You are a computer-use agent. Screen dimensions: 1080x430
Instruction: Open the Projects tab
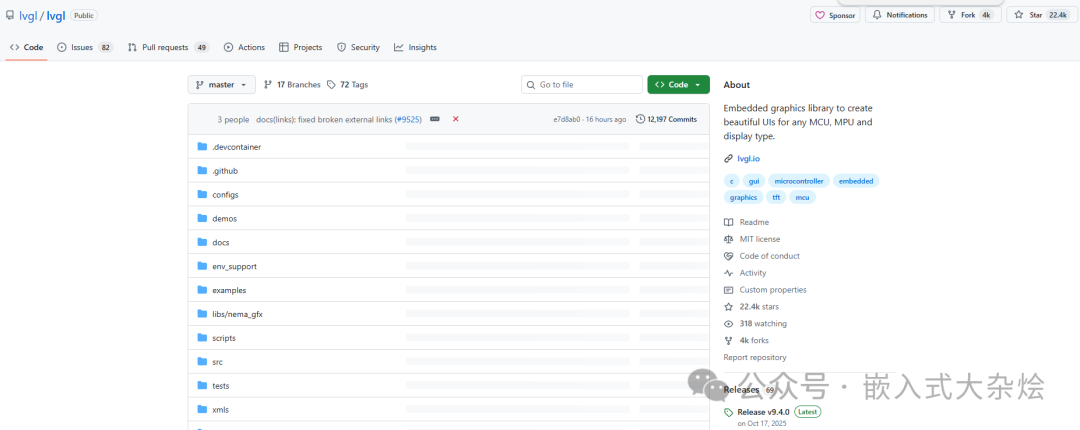tap(301, 48)
